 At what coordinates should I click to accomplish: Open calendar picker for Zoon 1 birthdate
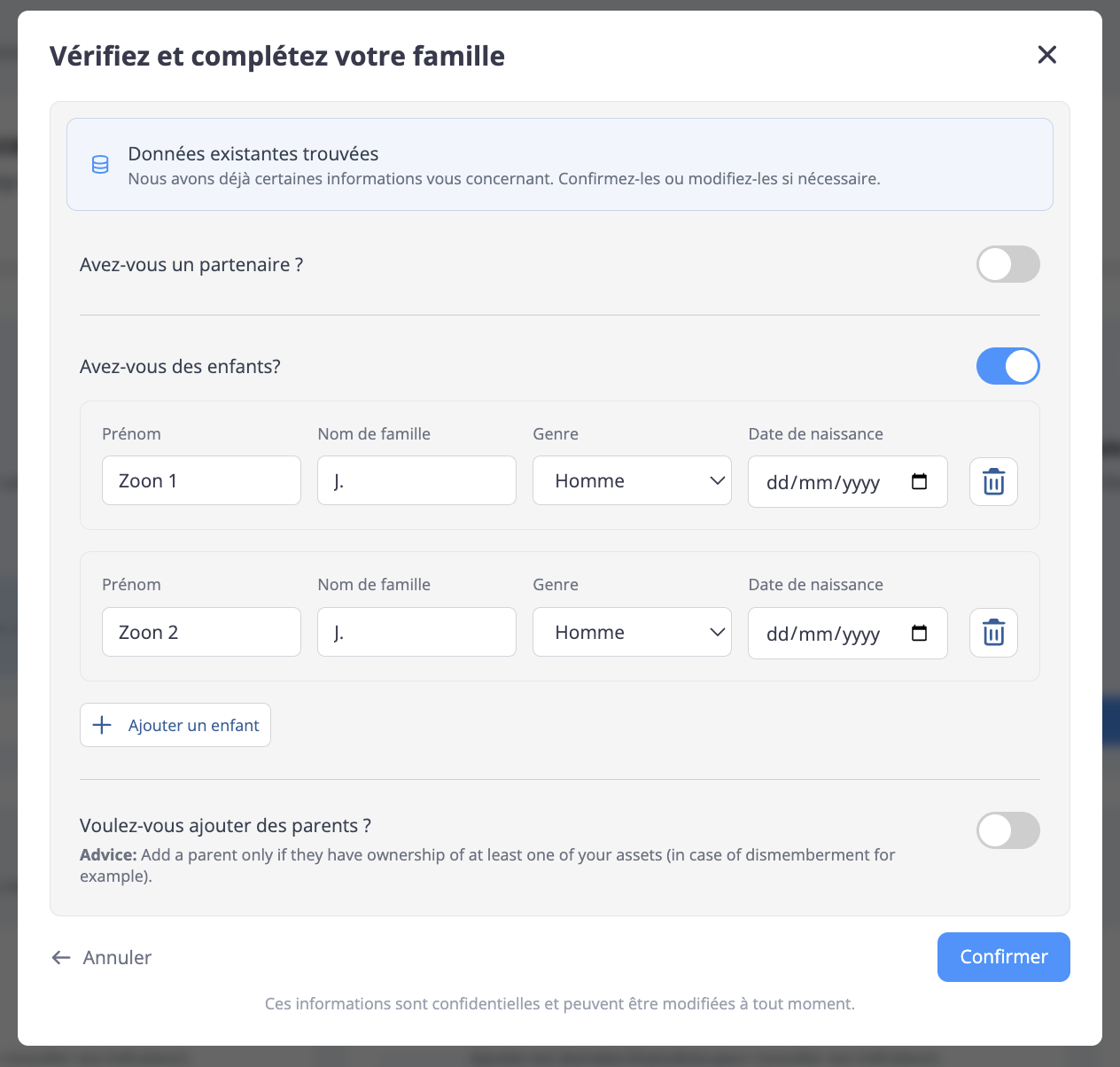919,481
